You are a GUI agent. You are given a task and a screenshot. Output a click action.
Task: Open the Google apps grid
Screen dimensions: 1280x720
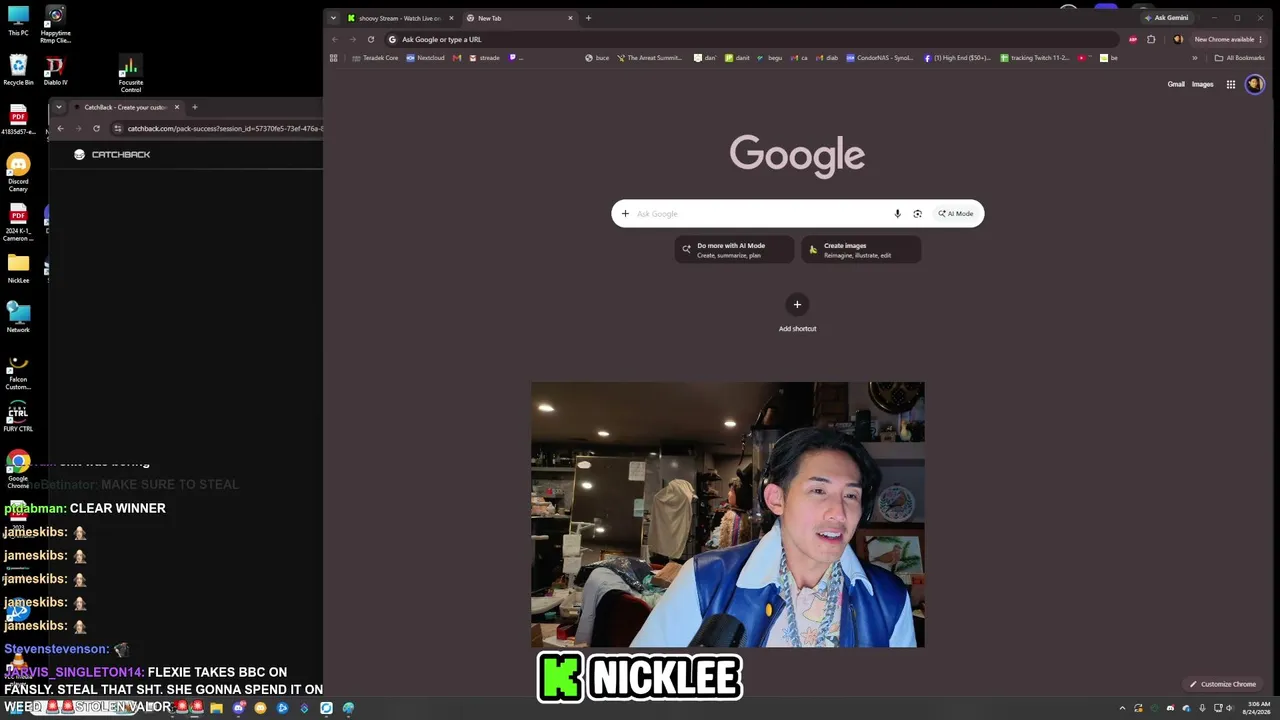[1231, 84]
